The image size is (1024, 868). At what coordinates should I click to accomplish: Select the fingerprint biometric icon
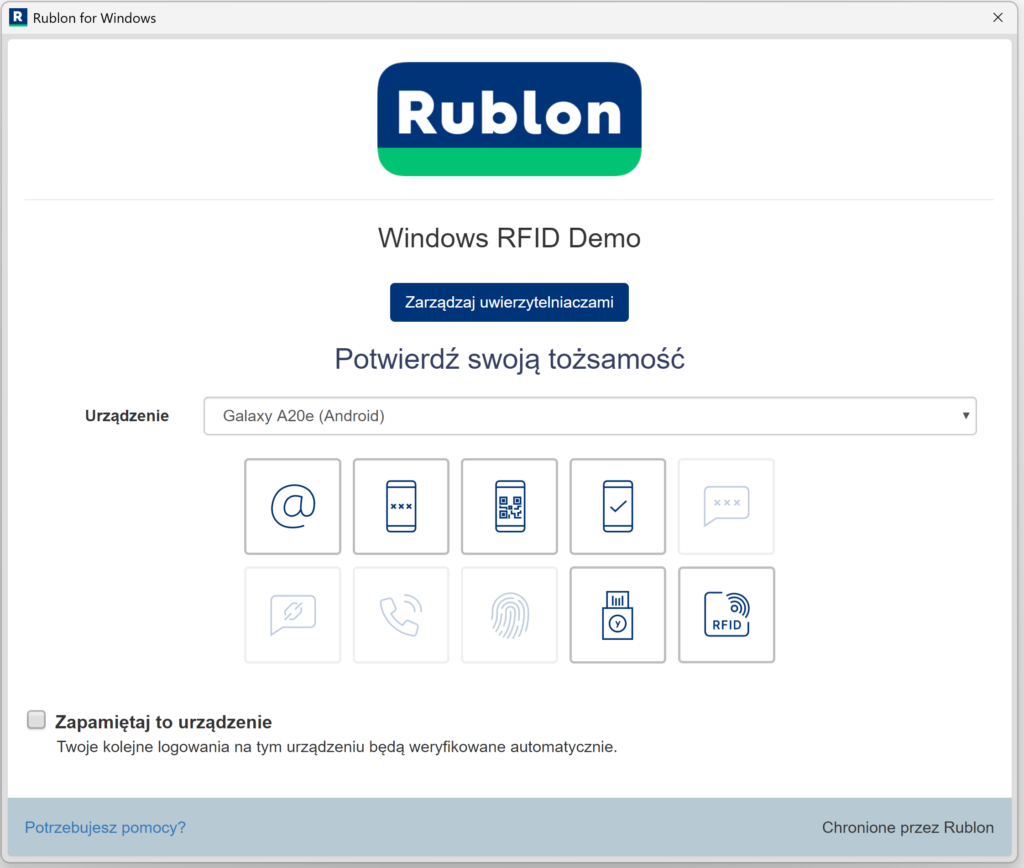(509, 614)
